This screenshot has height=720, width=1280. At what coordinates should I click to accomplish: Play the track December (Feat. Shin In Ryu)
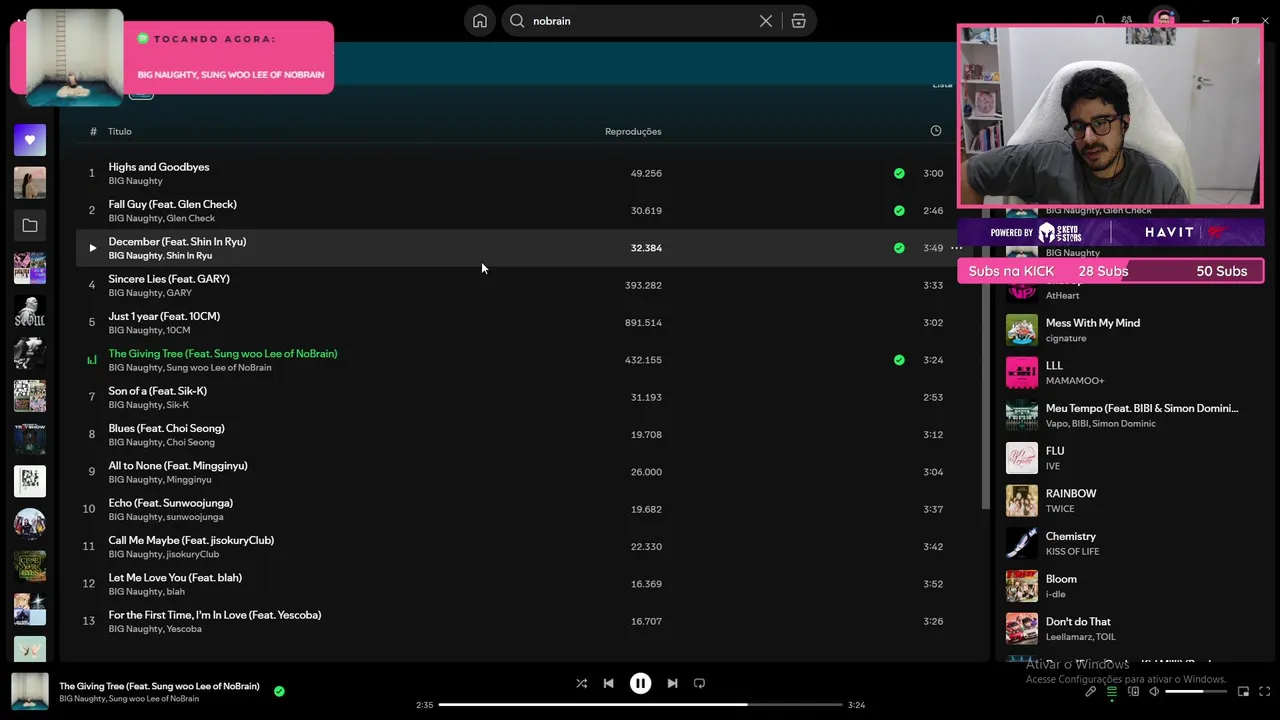tap(92, 248)
